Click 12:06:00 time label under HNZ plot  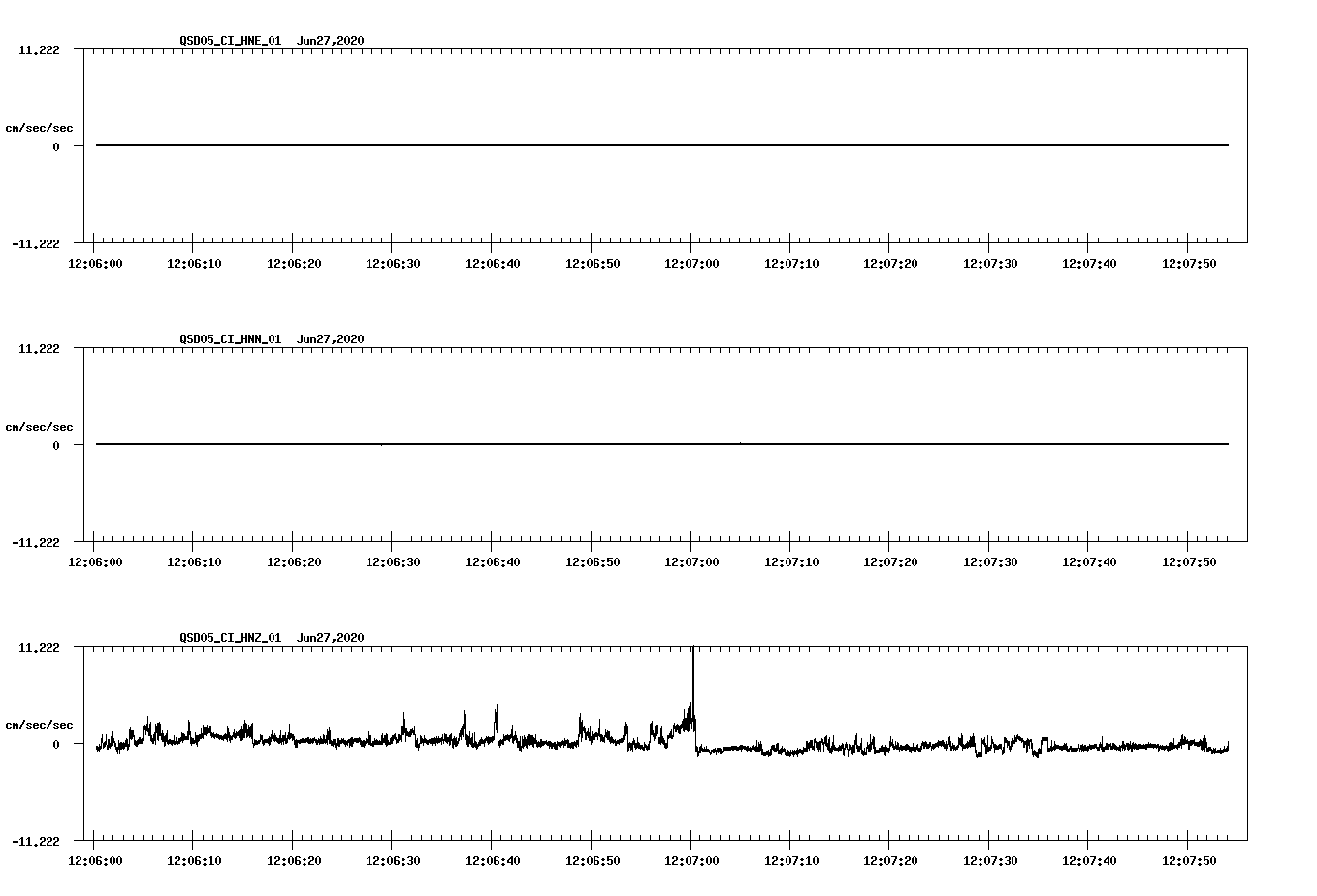[93, 861]
